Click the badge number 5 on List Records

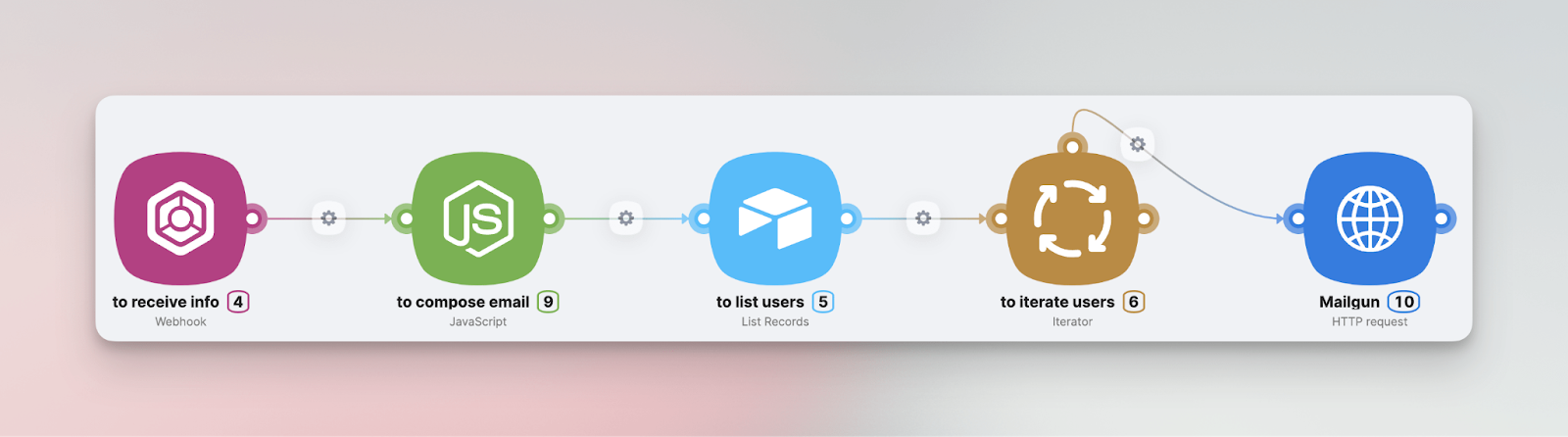coord(823,302)
